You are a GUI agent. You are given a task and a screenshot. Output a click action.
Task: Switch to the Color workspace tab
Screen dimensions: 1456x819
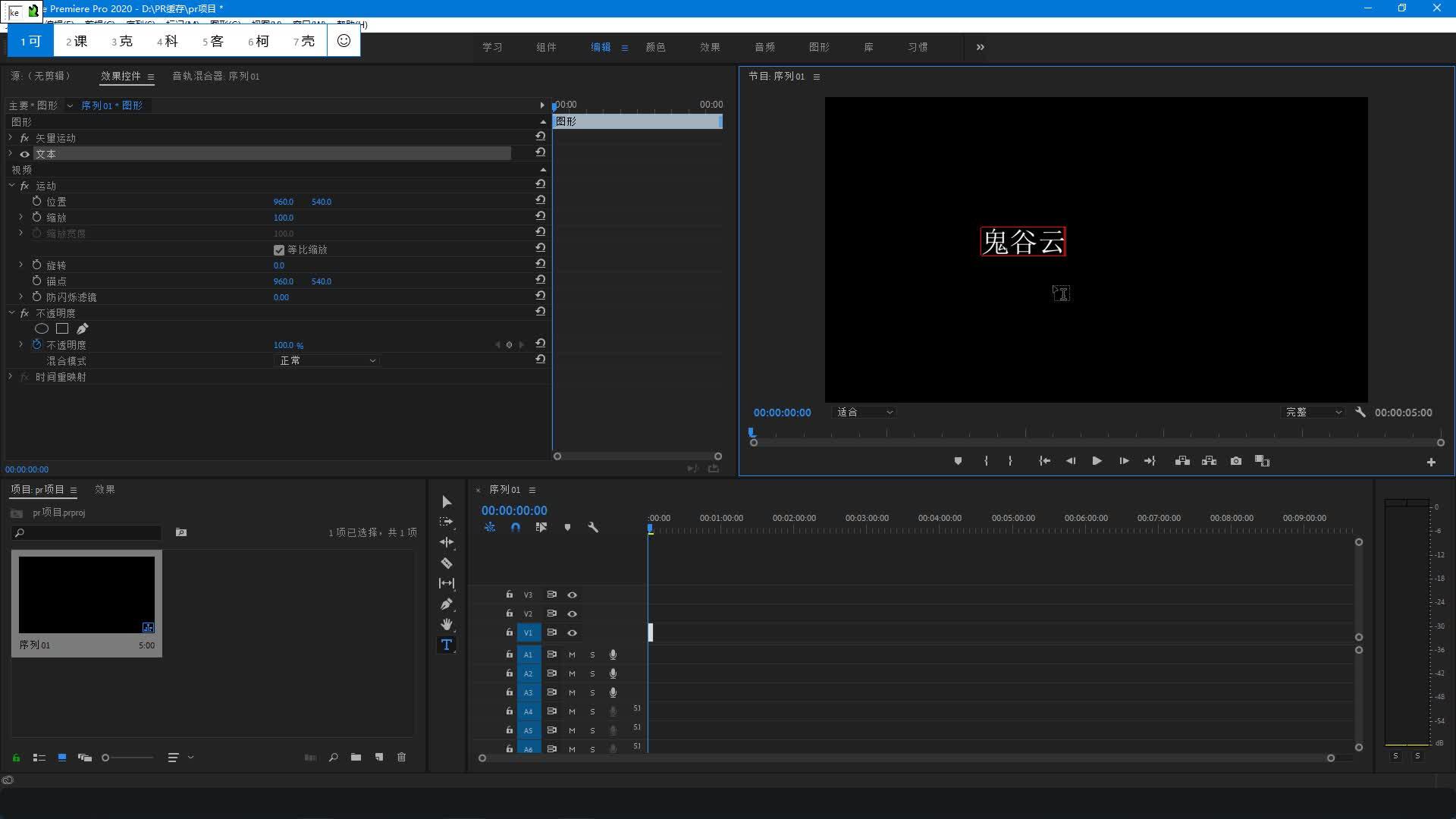pyautogui.click(x=655, y=47)
